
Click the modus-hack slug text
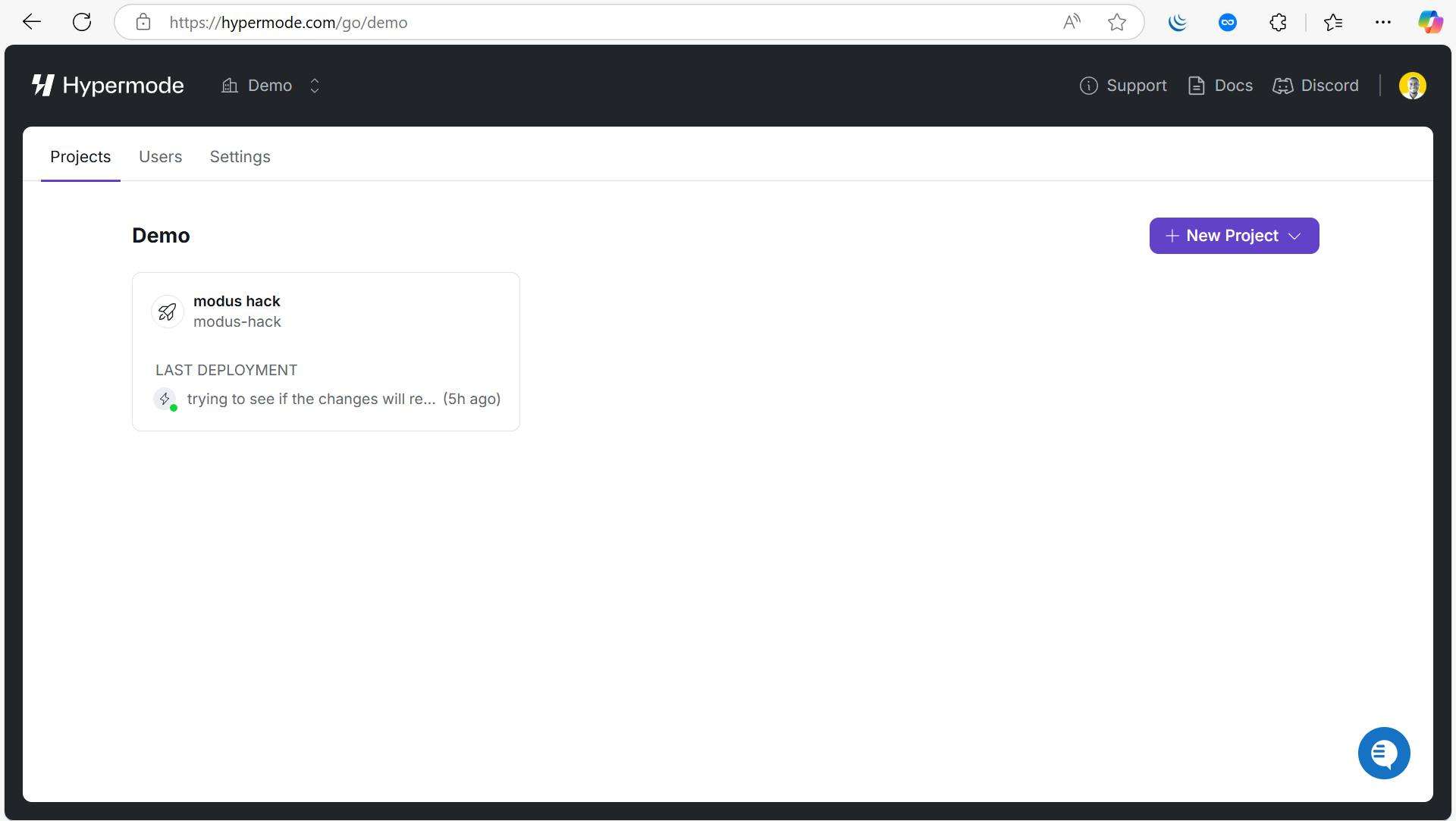pos(237,321)
